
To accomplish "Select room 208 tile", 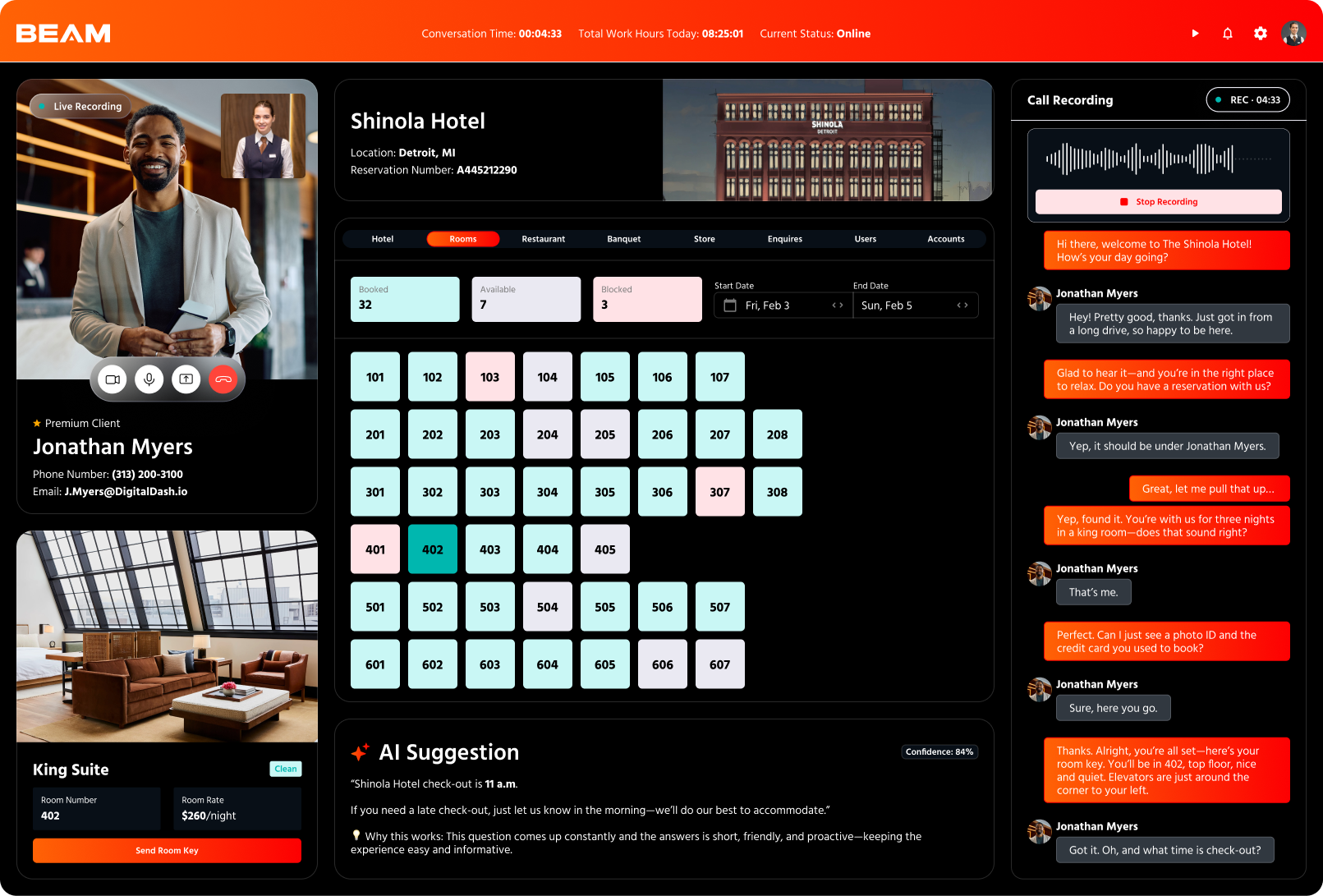I will [778, 434].
